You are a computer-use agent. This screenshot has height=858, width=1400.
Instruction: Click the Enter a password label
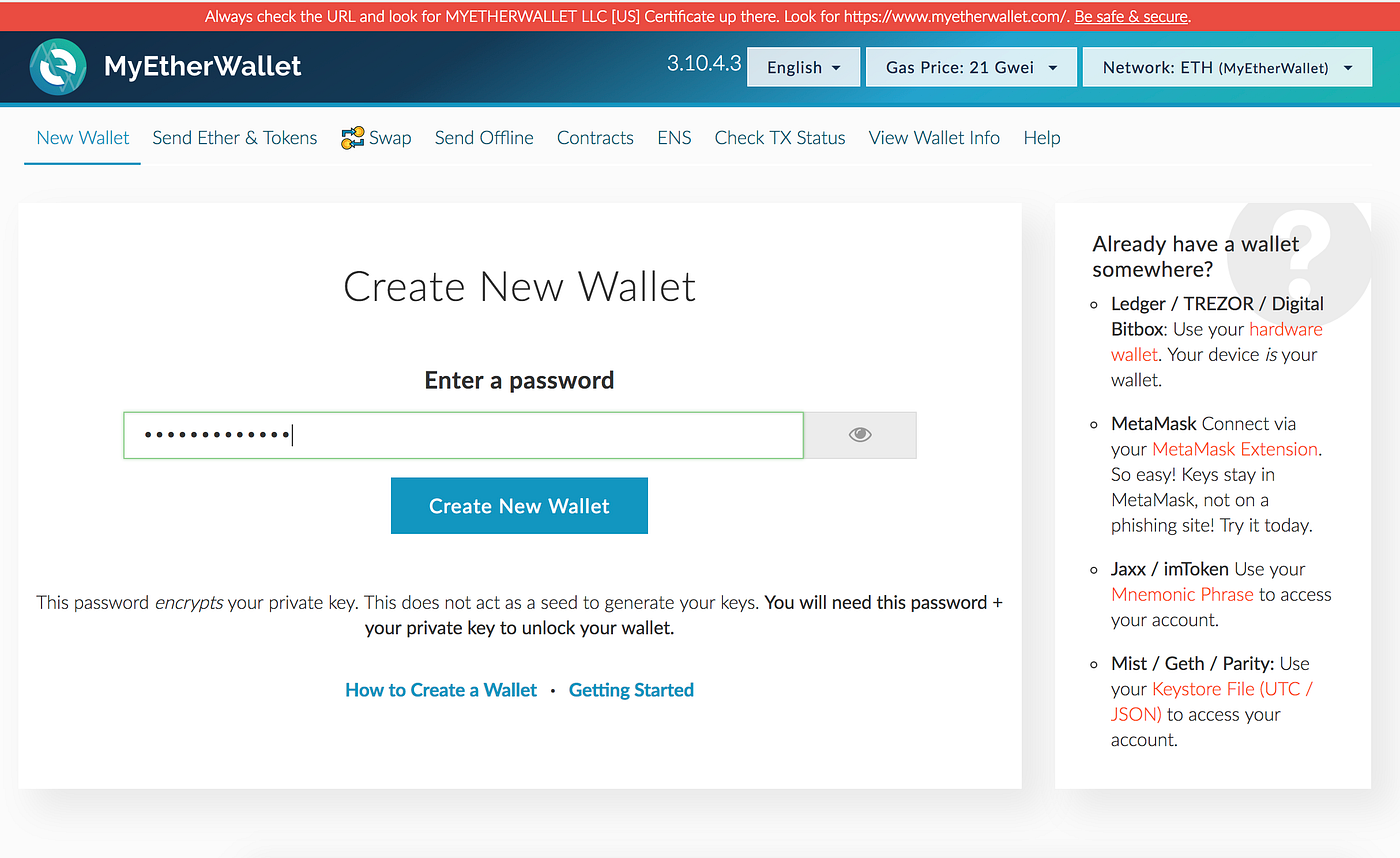click(519, 381)
